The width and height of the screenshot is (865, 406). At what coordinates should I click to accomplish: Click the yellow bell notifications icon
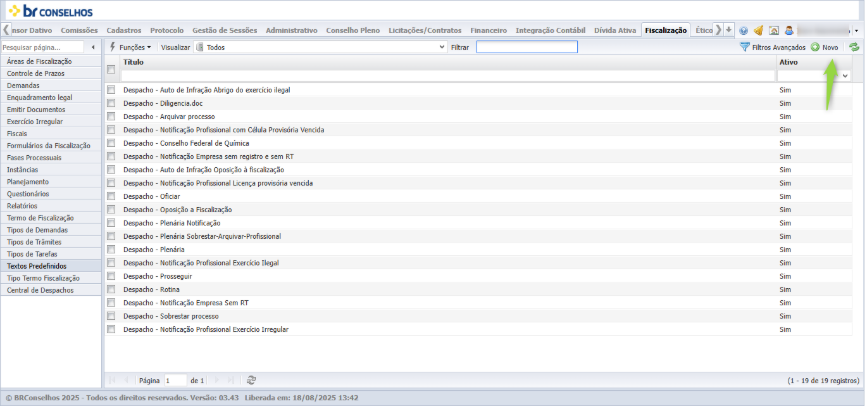[759, 31]
